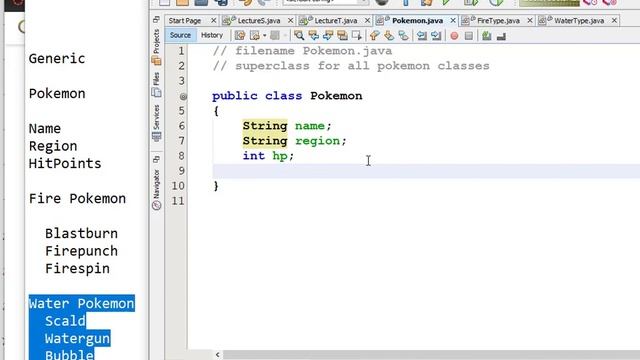The image size is (640, 360).
Task: Open the Back history dropdown arrow
Action: [x=264, y=36]
